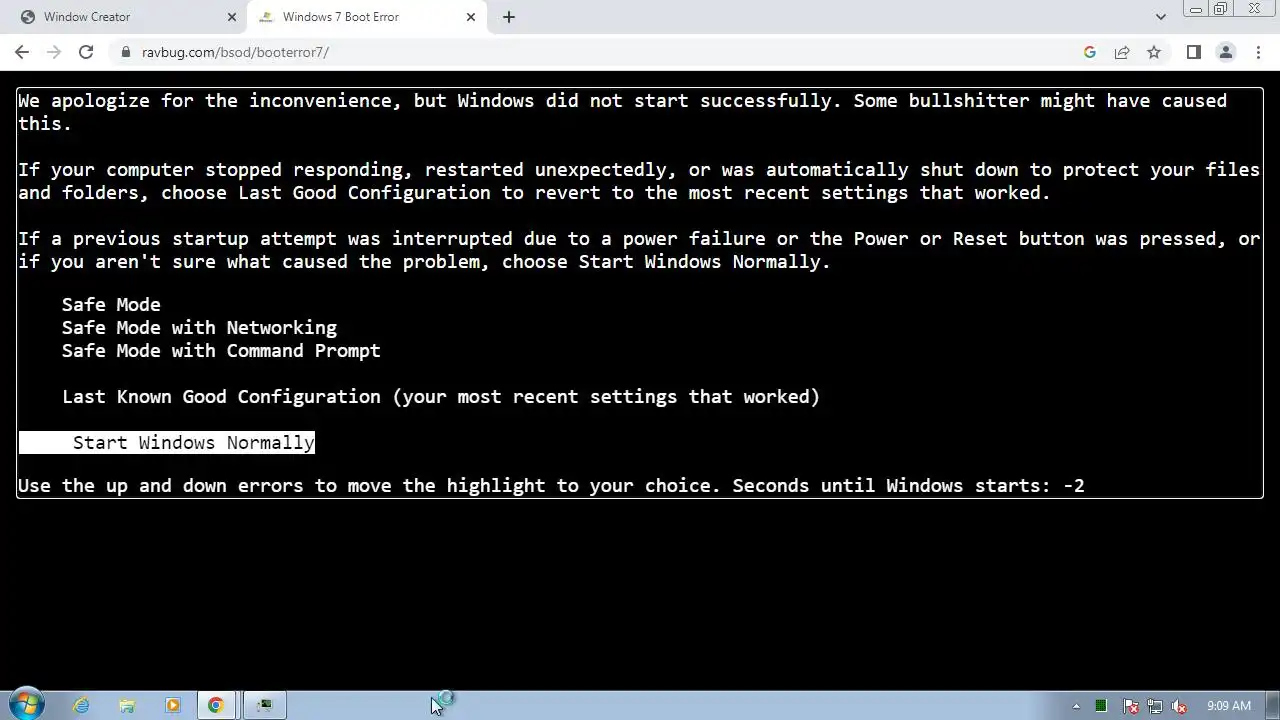
Task: Minimize the Chrome window
Action: tap(1196, 9)
